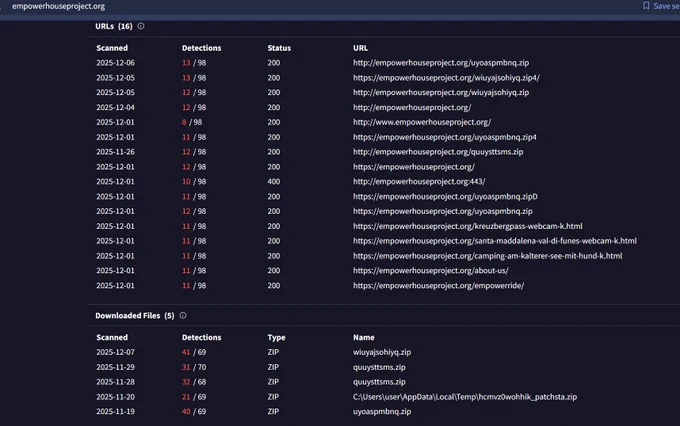Open http://empowerhouseproject.org/ root URL
The height and width of the screenshot is (426, 680).
(412, 107)
